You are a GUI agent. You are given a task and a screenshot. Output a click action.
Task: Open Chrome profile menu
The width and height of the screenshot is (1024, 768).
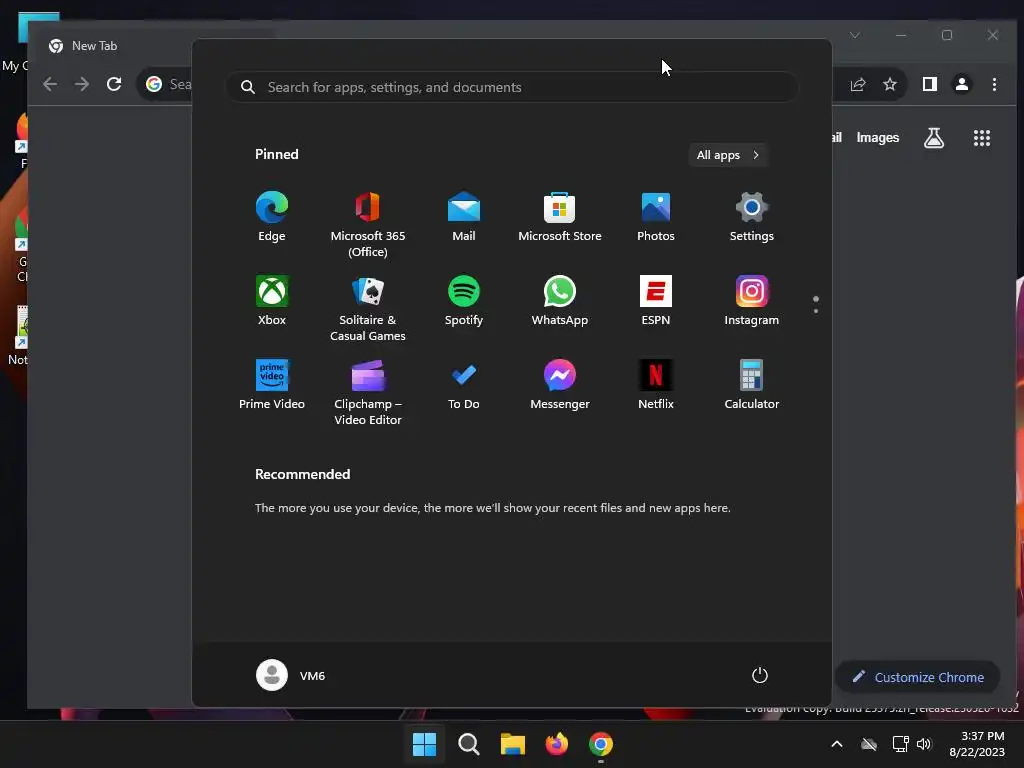tap(962, 84)
